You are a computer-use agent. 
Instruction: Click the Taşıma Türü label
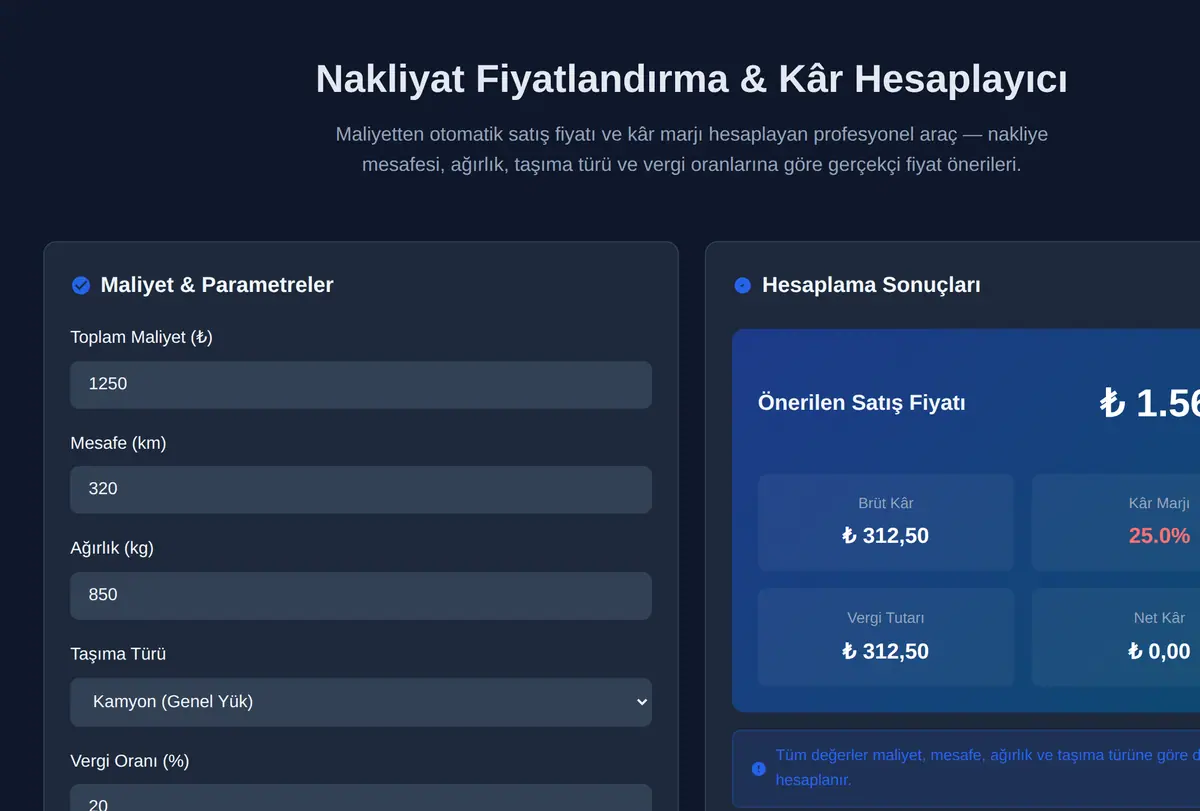[x=118, y=654]
